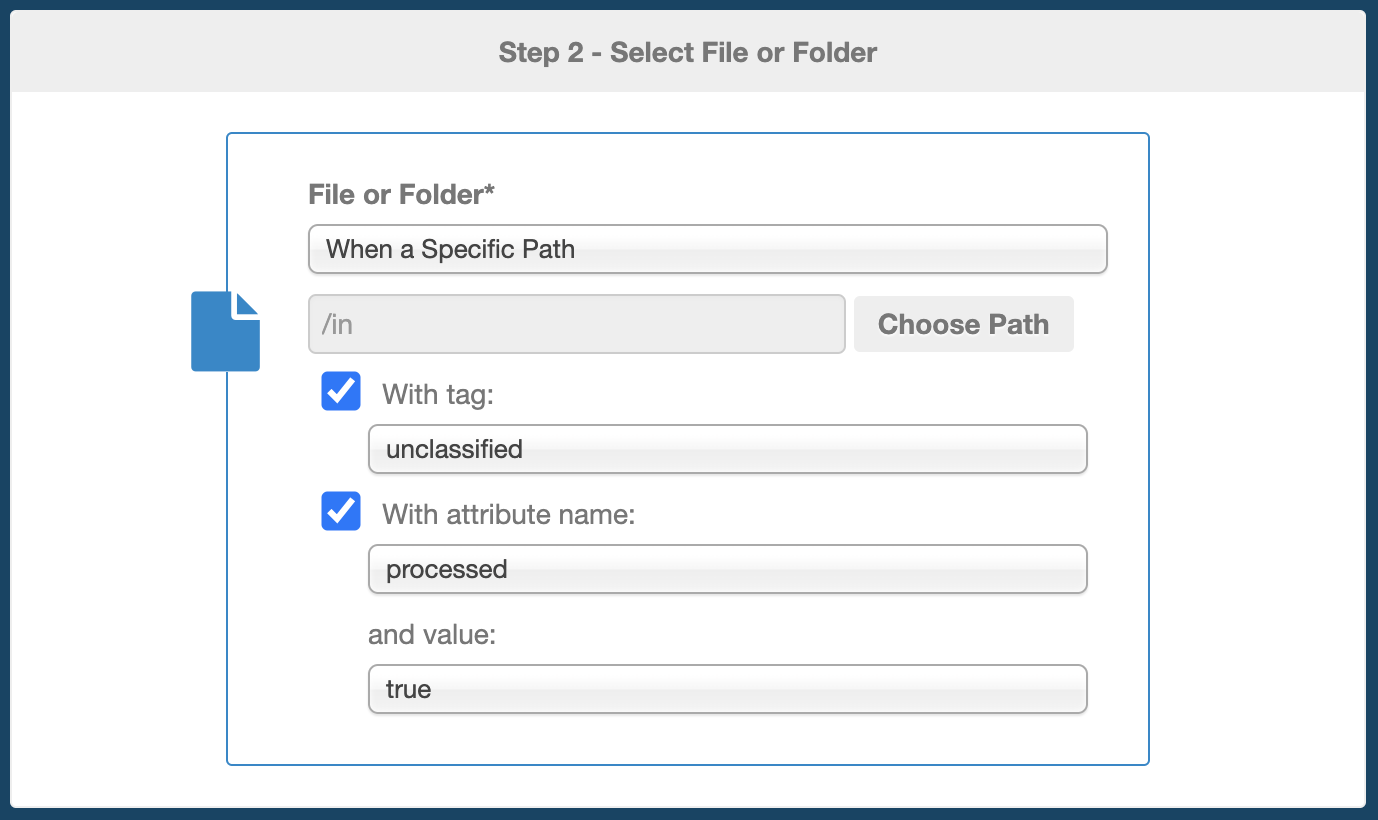This screenshot has width=1378, height=820.
Task: Click the /in path text field
Action: pyautogui.click(x=577, y=324)
